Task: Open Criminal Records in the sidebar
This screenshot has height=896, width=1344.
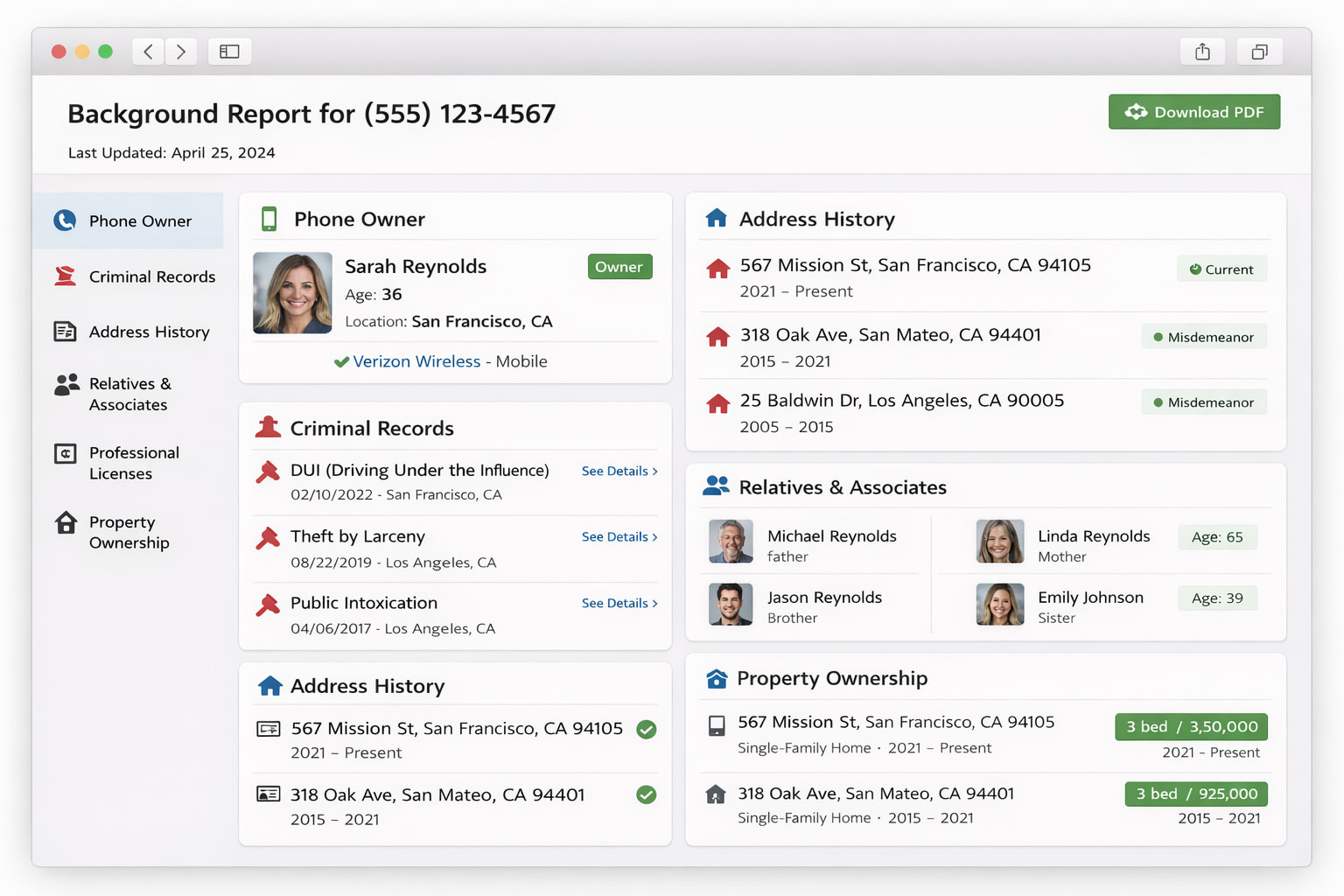Action: click(x=151, y=276)
